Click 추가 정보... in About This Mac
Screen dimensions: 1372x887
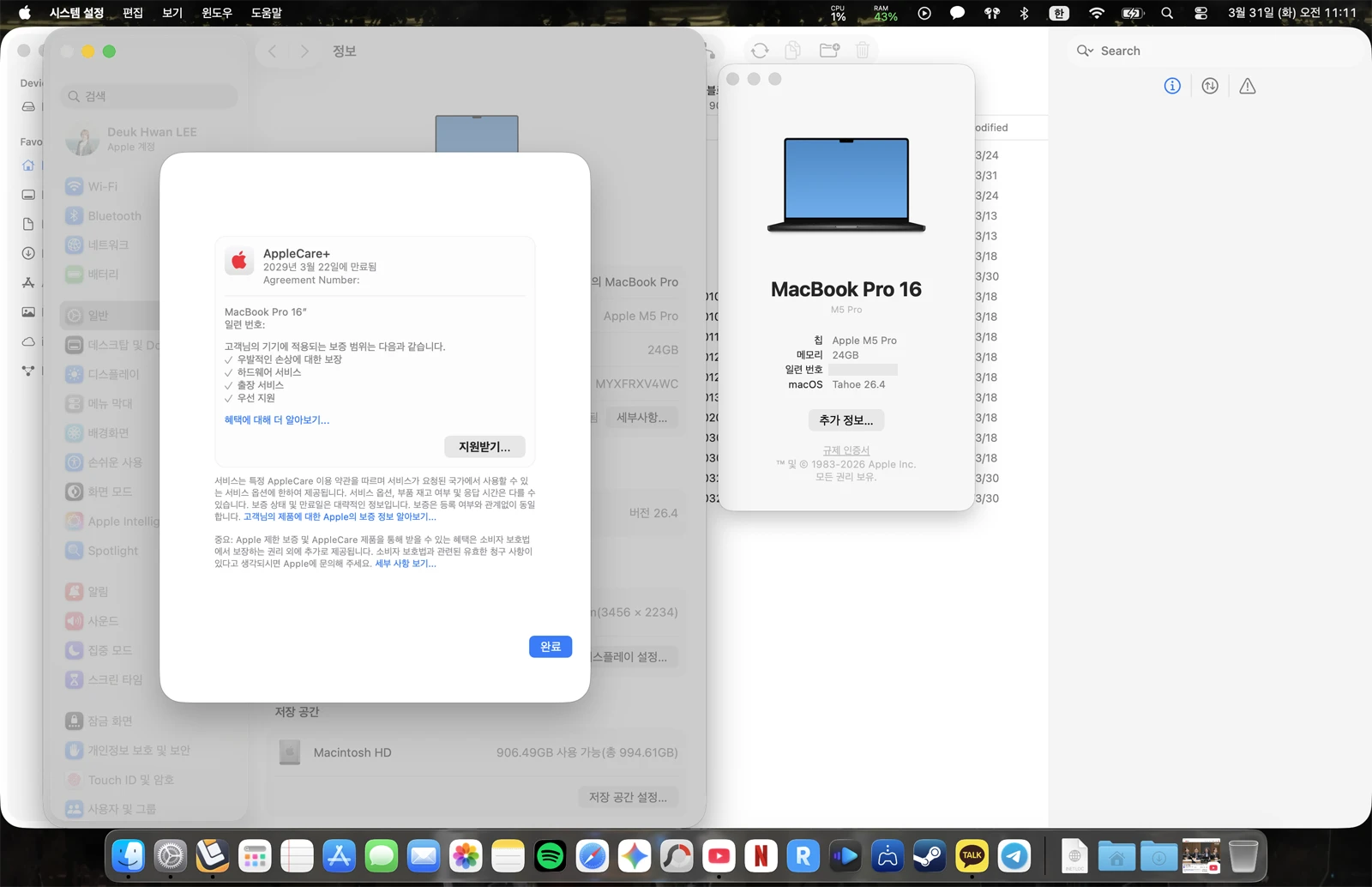(x=845, y=420)
